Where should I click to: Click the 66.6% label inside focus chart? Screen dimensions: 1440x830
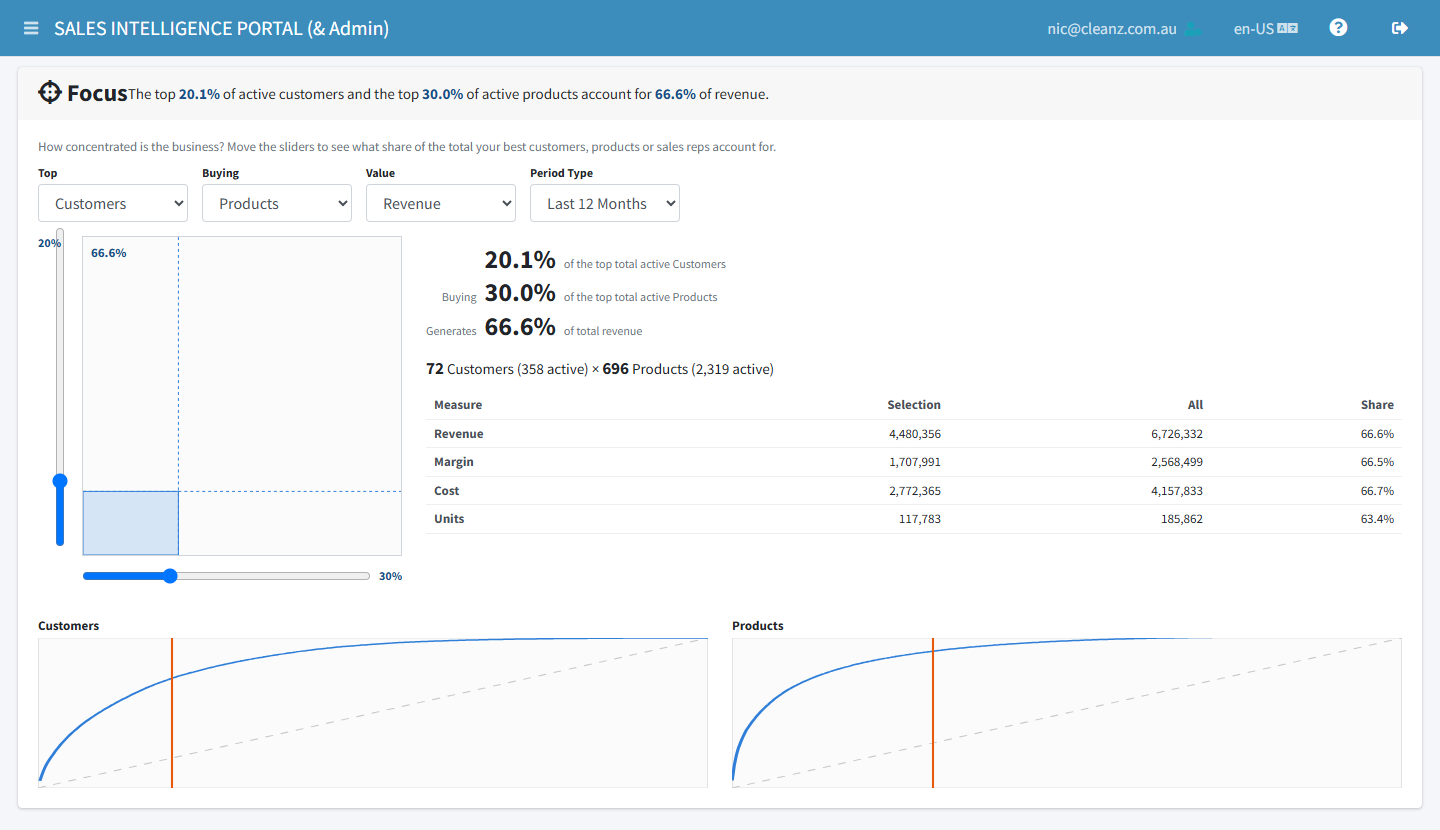point(109,253)
